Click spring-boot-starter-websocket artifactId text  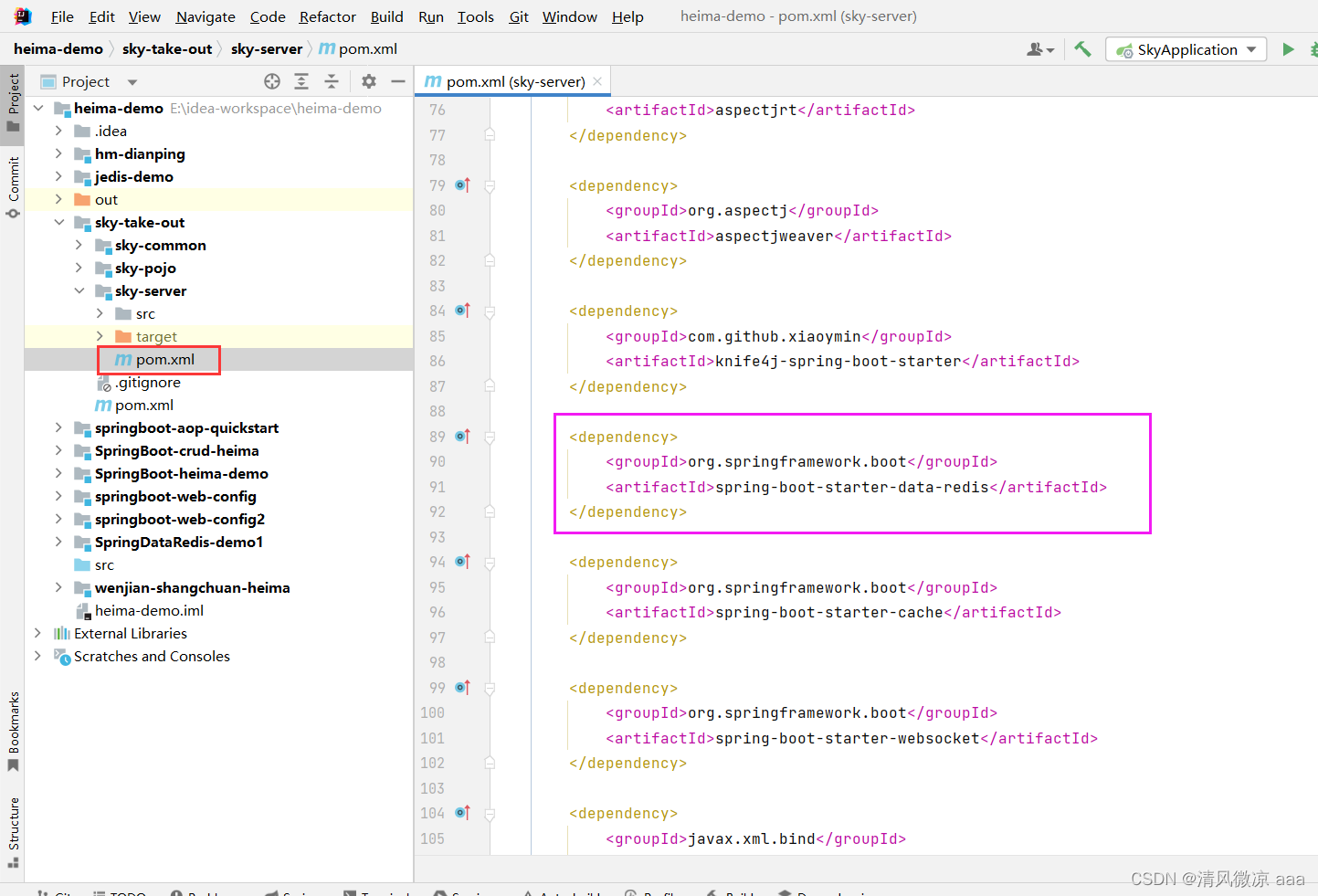tap(848, 738)
